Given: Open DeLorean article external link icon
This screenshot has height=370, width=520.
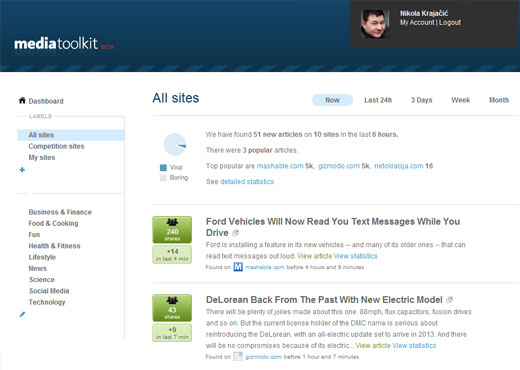Looking at the screenshot, I should pyautogui.click(x=449, y=300).
